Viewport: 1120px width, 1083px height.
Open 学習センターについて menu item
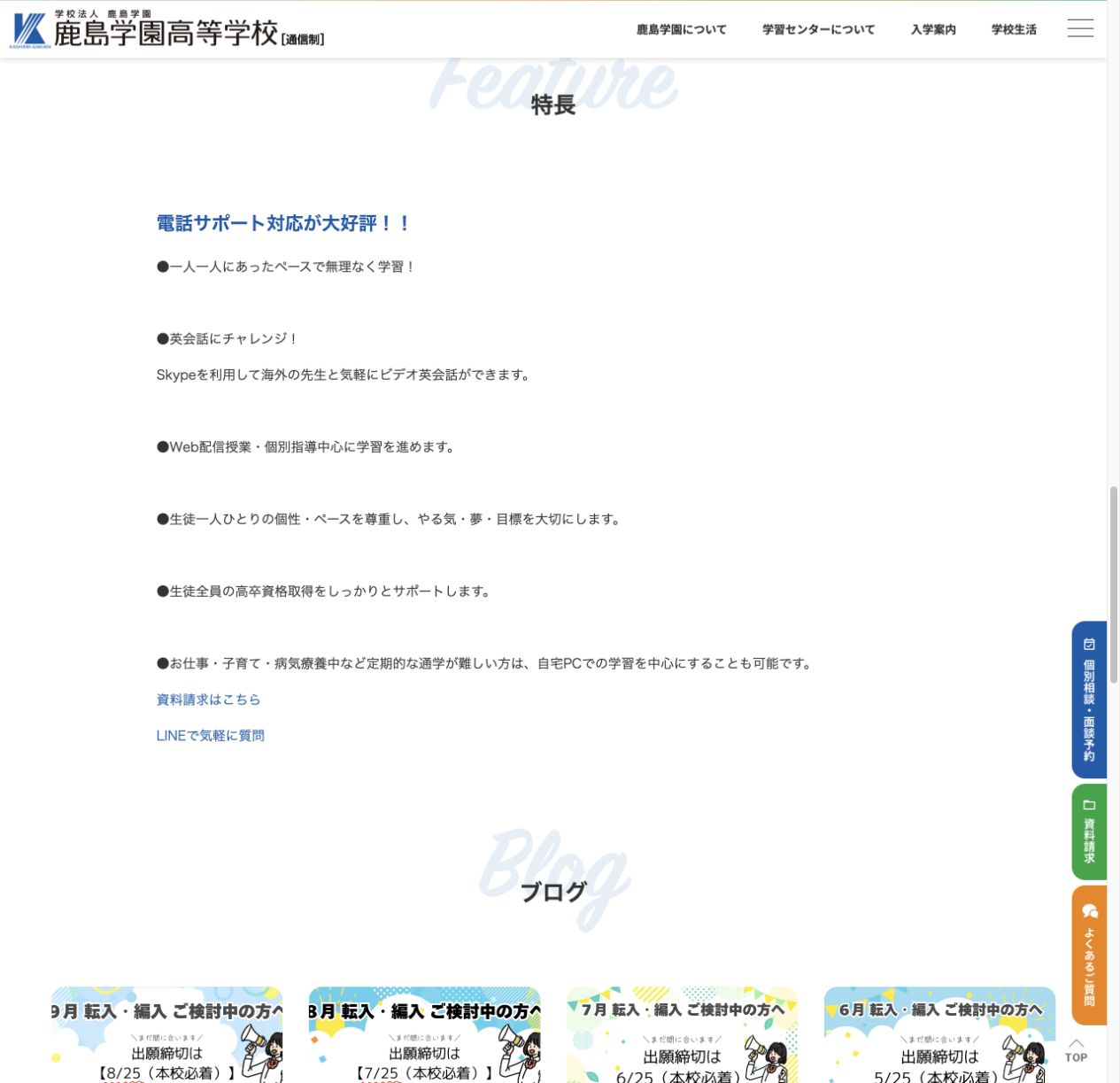pyautogui.click(x=818, y=29)
